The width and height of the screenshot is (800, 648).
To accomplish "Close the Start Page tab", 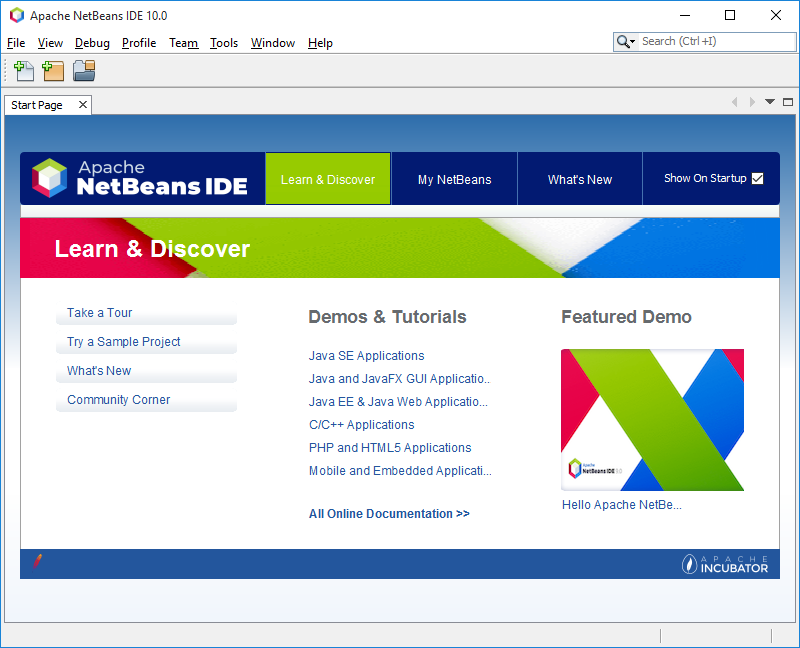I will pyautogui.click(x=83, y=105).
